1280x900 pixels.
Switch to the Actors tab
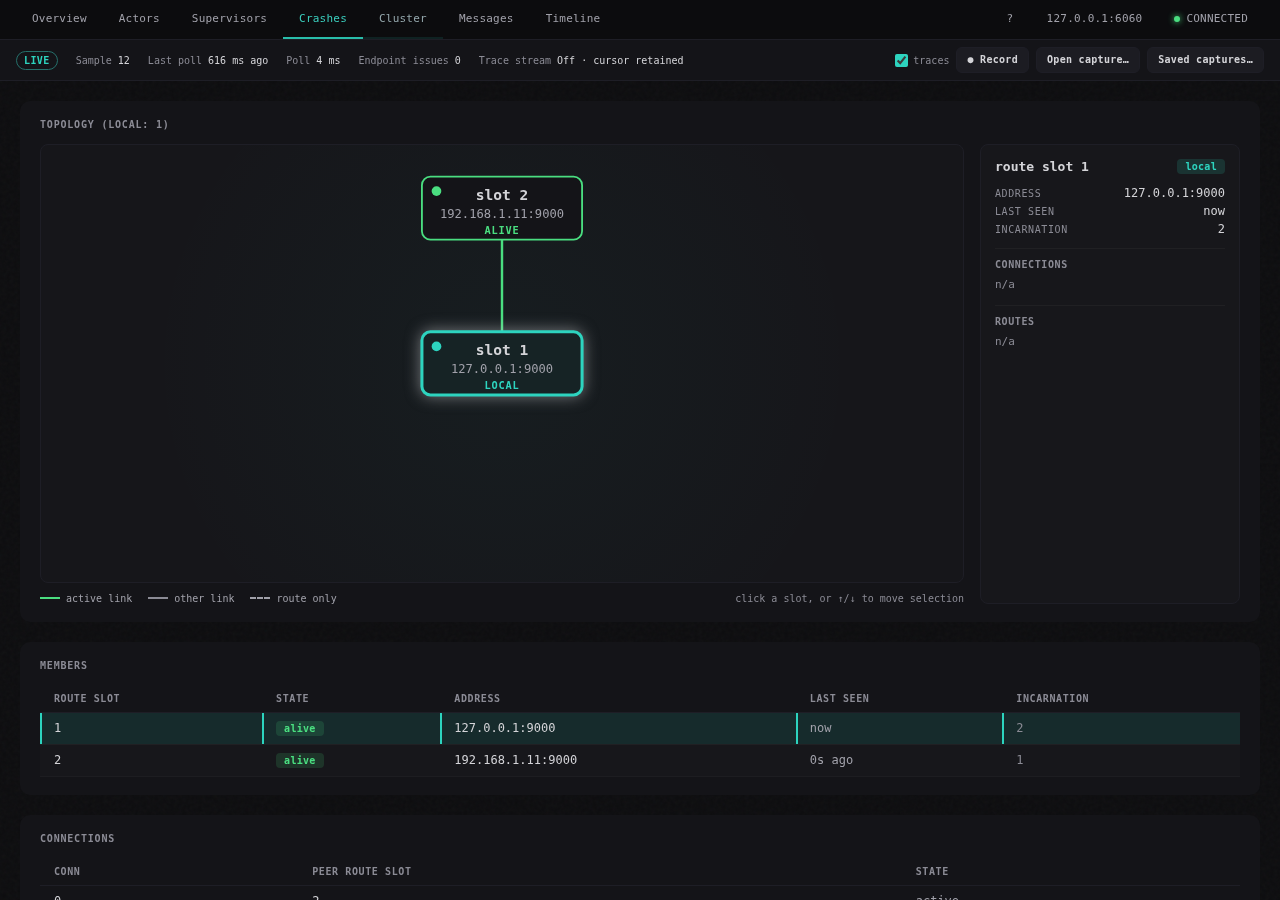click(139, 18)
